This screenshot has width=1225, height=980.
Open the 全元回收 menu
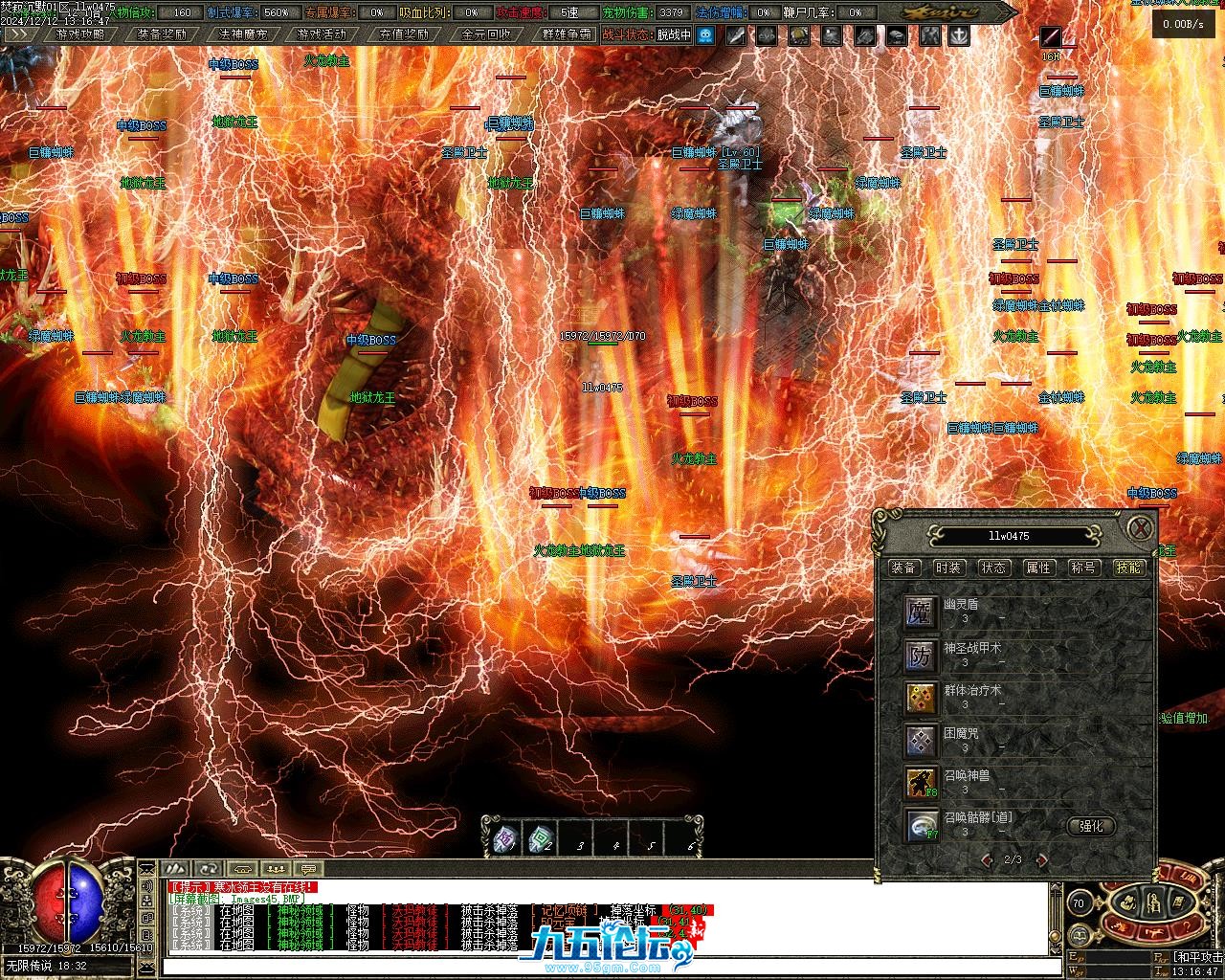click(485, 34)
